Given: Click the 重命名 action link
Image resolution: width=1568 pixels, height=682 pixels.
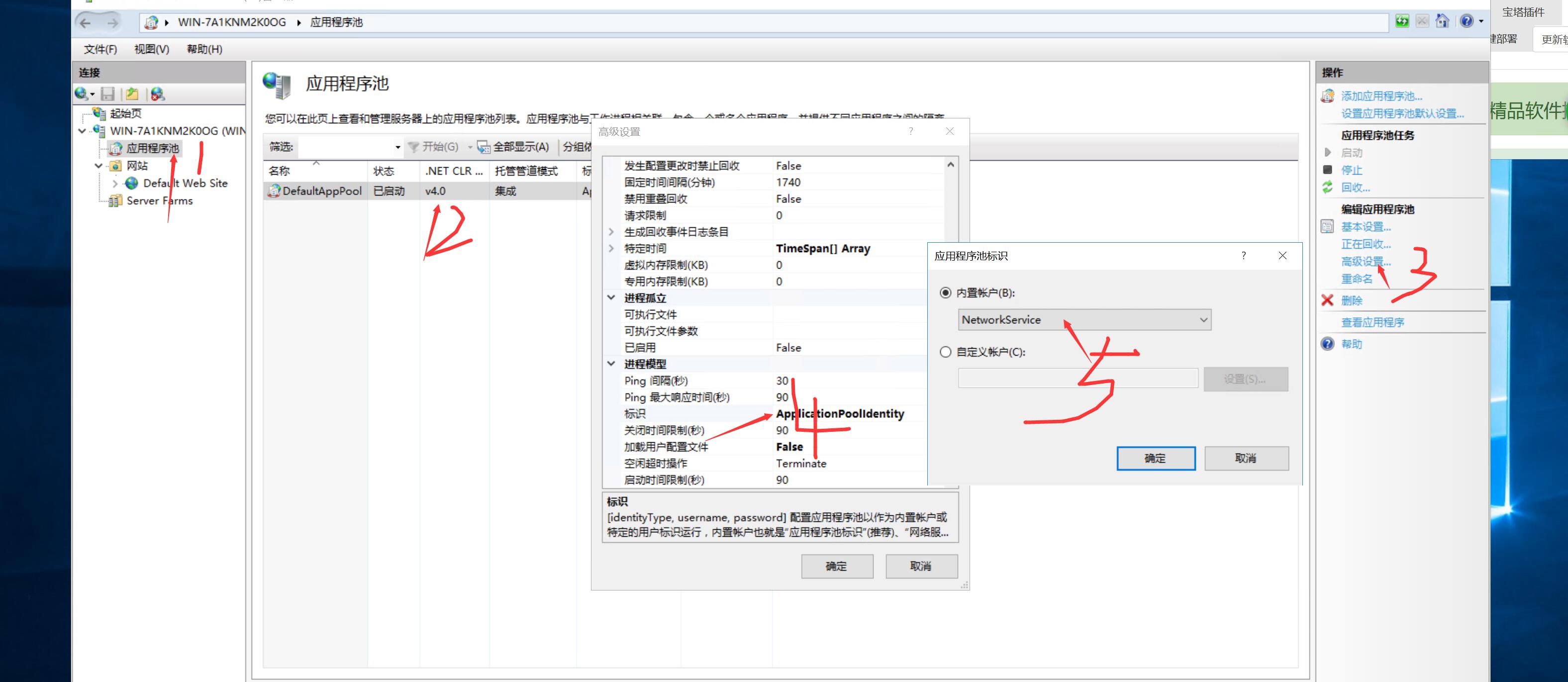Looking at the screenshot, I should [x=1357, y=279].
